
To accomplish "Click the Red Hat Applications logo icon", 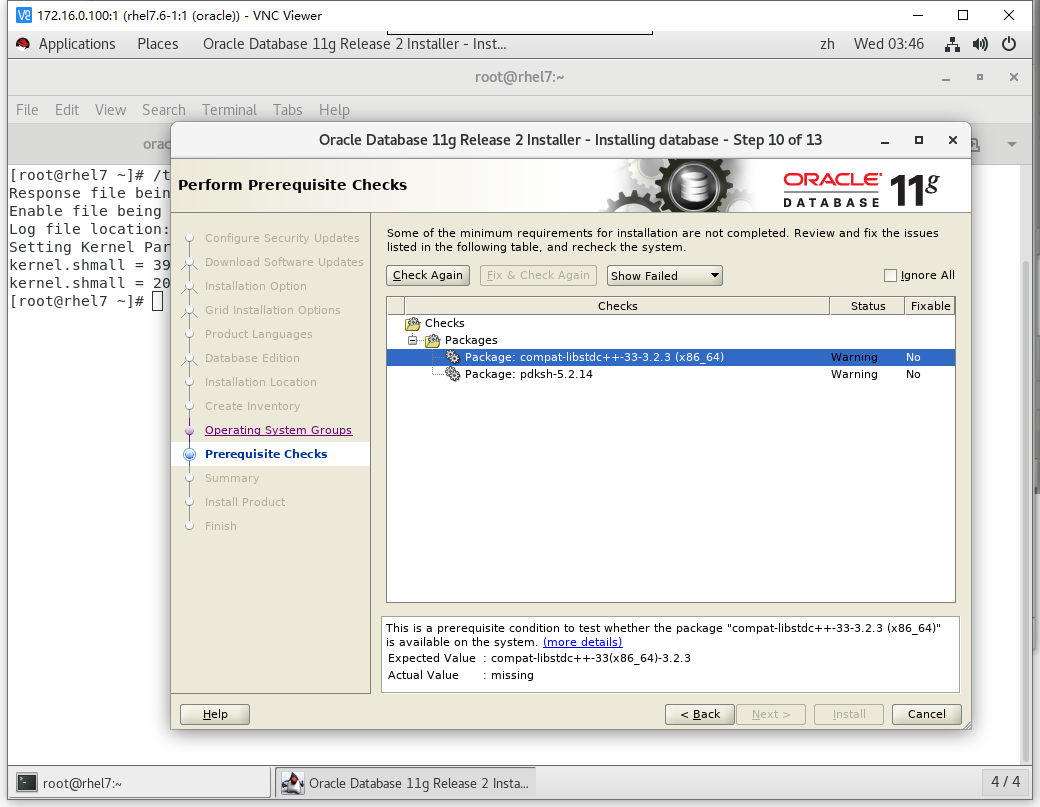I will (23, 44).
